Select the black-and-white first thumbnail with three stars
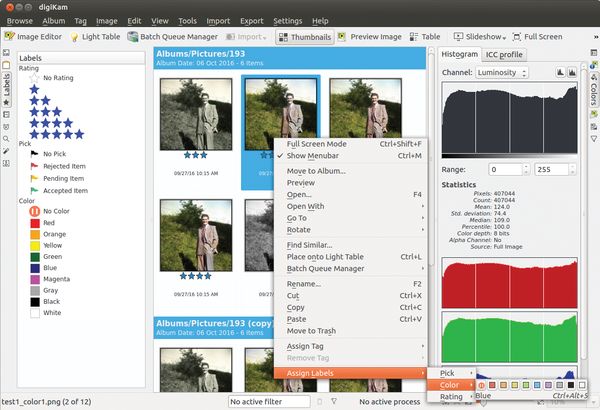600x410 pixels. coord(196,114)
